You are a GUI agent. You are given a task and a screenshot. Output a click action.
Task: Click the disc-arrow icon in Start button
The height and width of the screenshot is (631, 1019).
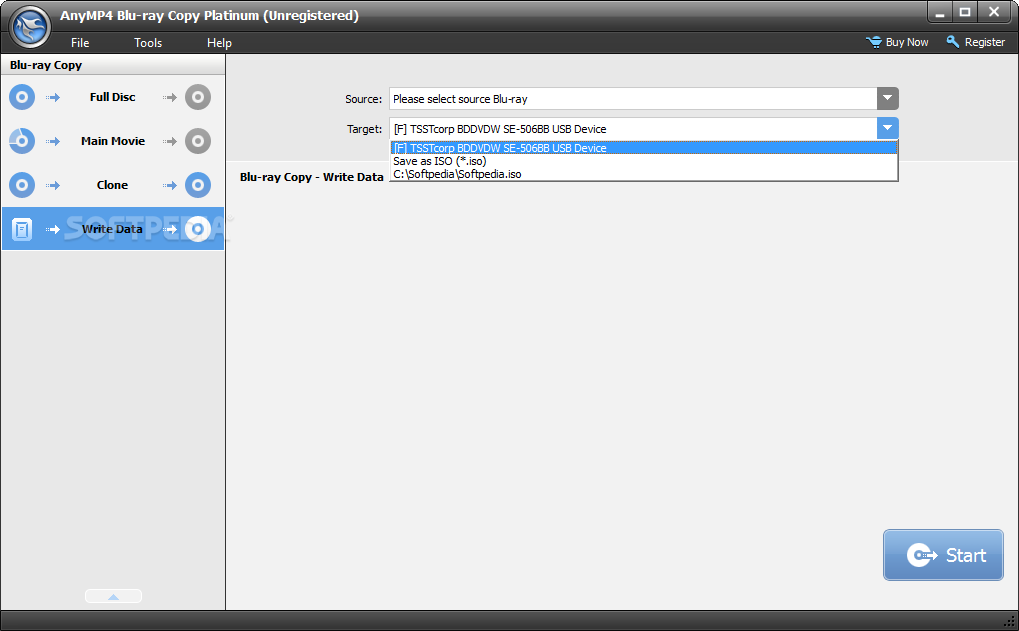pyautogui.click(x=922, y=555)
